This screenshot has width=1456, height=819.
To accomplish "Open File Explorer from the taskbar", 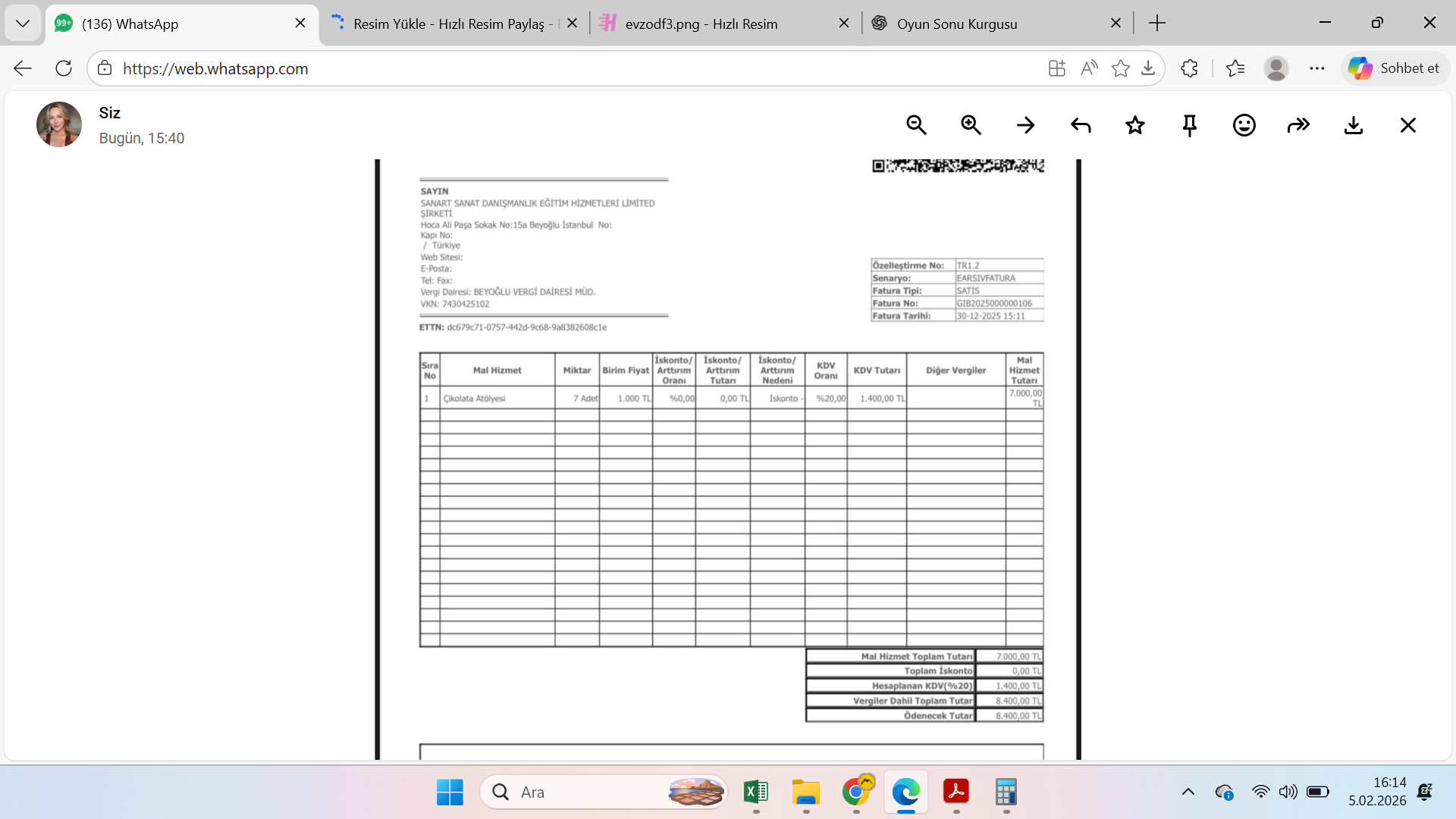I will (806, 792).
